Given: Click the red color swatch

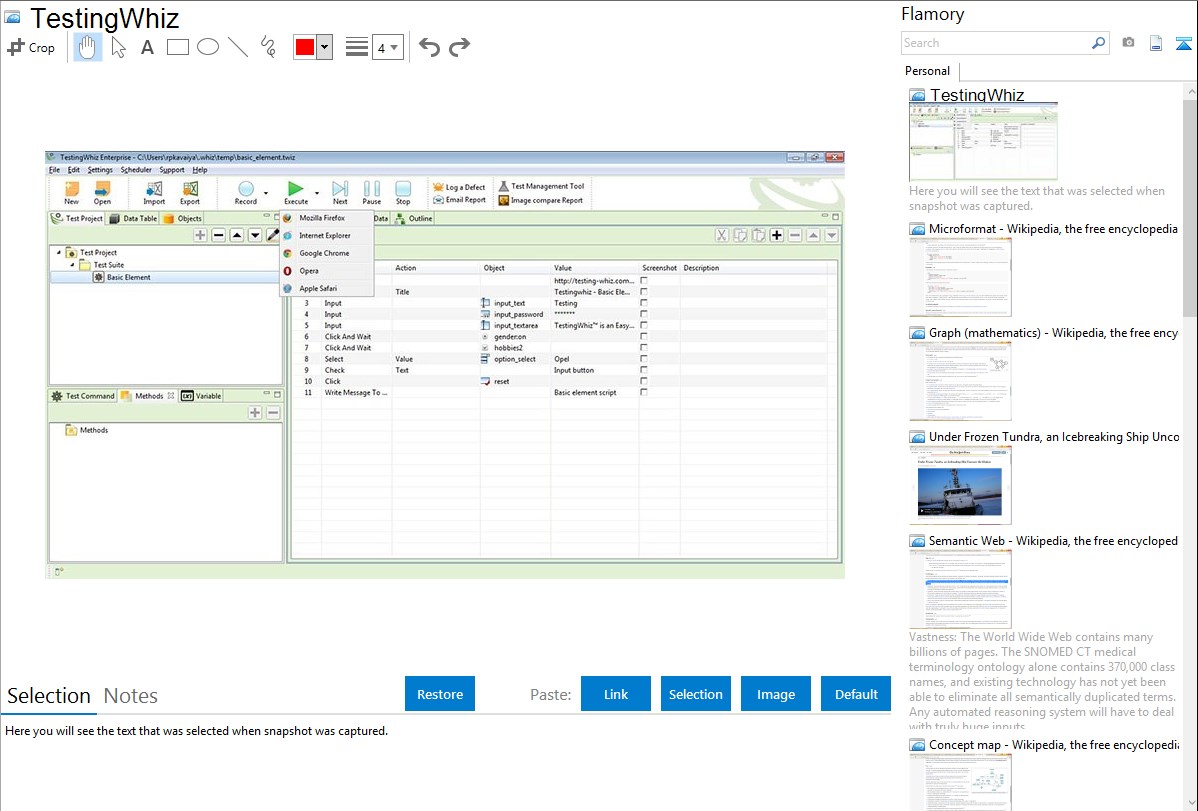Looking at the screenshot, I should coord(305,47).
